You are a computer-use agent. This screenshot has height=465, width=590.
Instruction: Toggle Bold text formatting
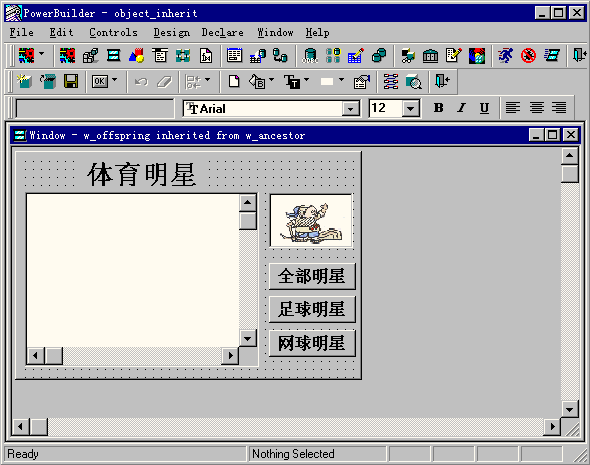(x=438, y=108)
